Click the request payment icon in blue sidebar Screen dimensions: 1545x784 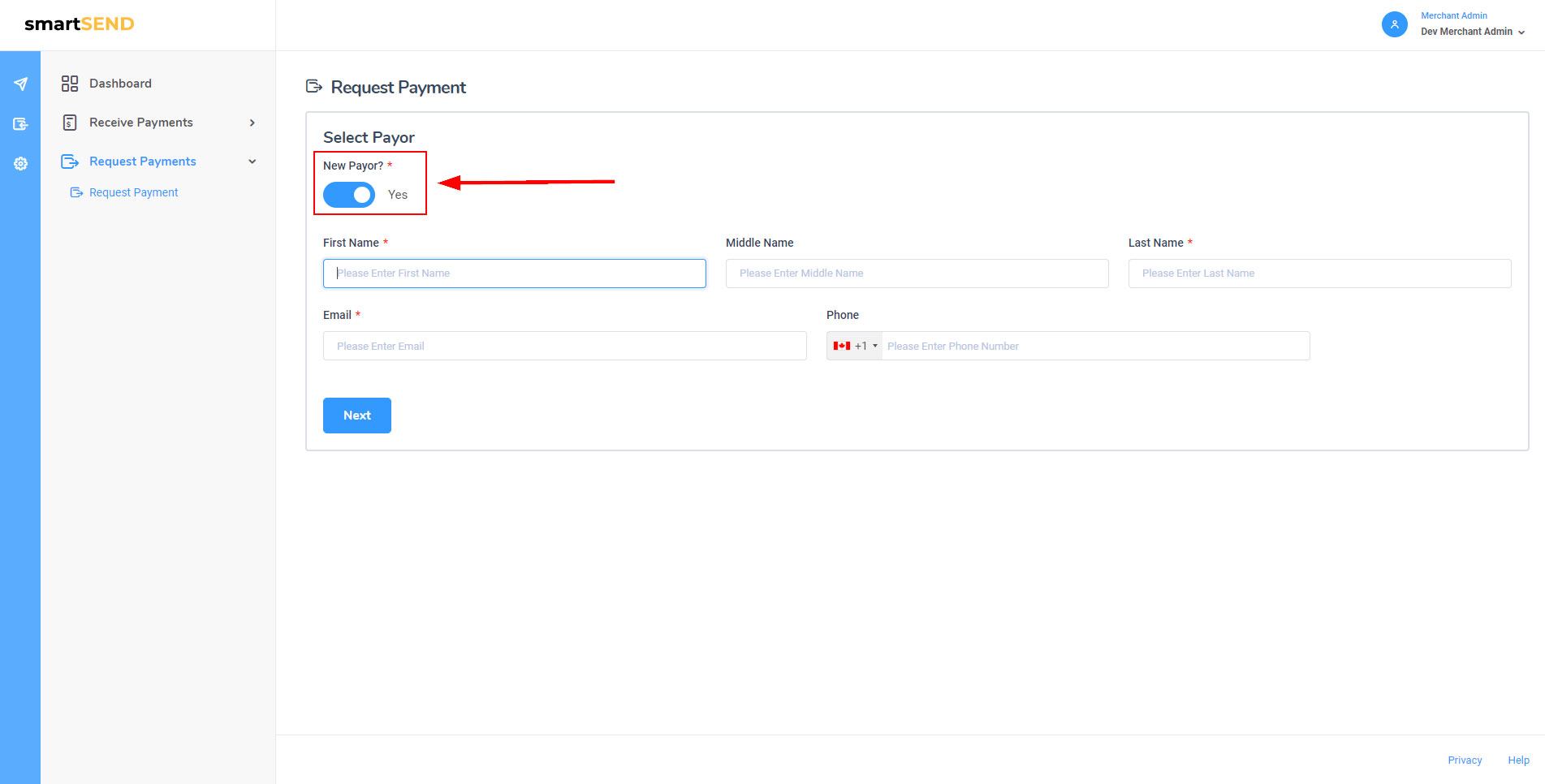click(20, 124)
